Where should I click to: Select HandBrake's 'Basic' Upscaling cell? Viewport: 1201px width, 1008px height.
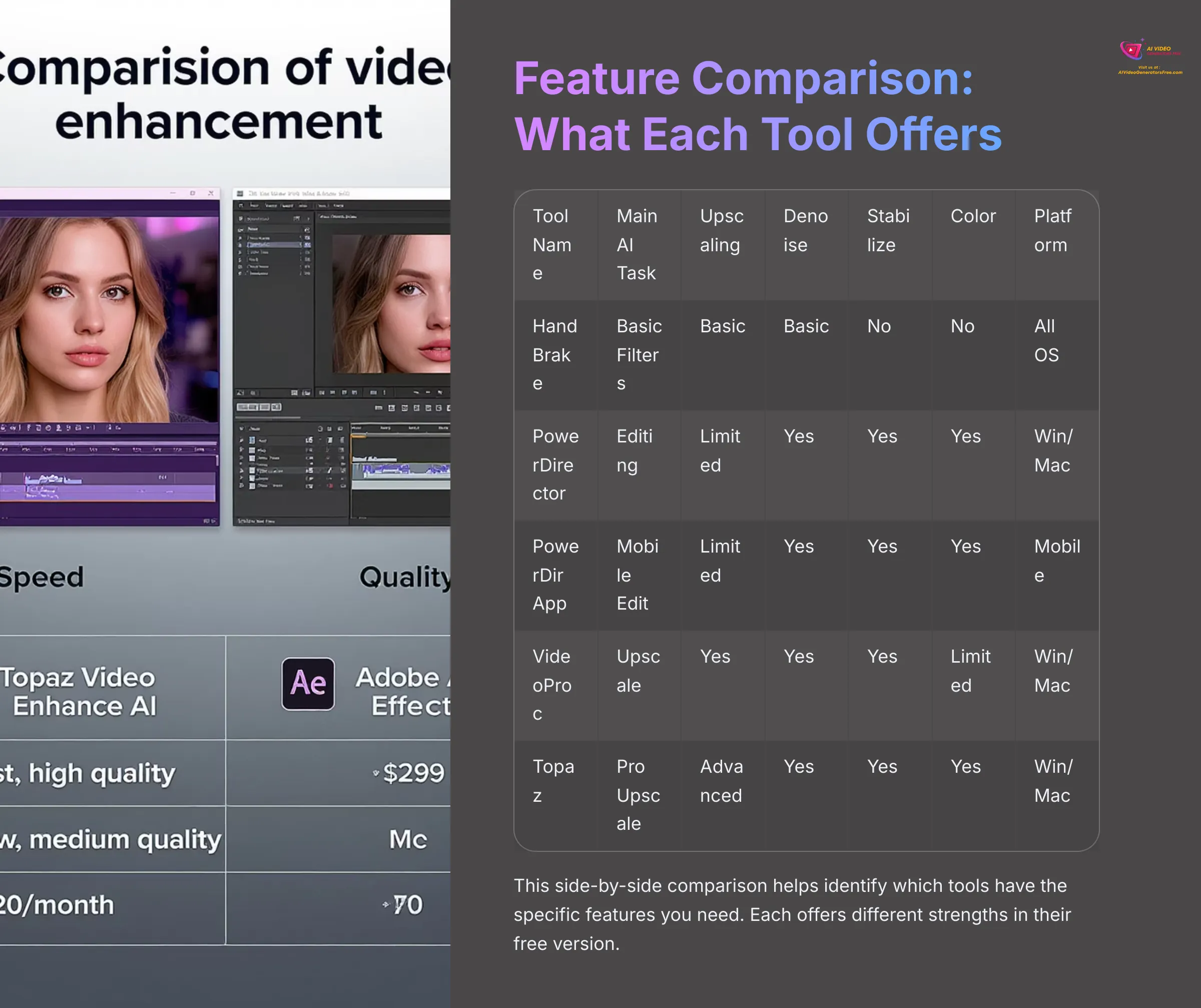point(723,355)
